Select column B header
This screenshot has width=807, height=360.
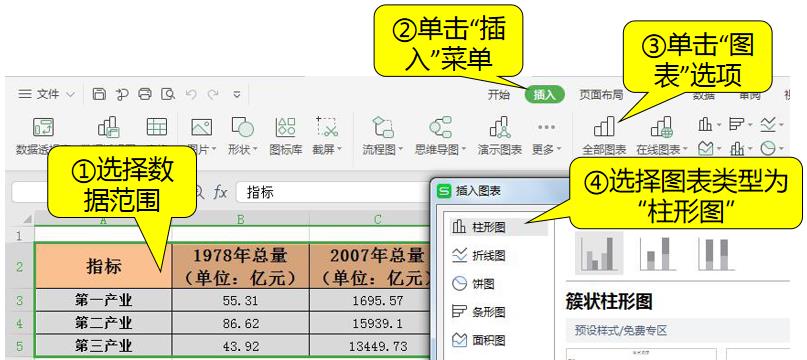tap(240, 220)
